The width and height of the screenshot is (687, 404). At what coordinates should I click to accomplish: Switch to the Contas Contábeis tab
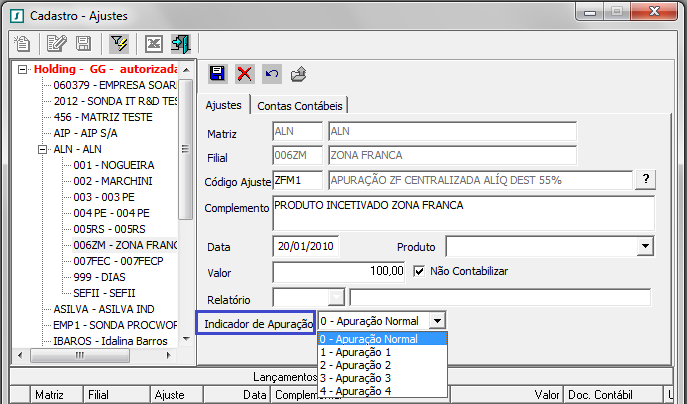[x=300, y=105]
